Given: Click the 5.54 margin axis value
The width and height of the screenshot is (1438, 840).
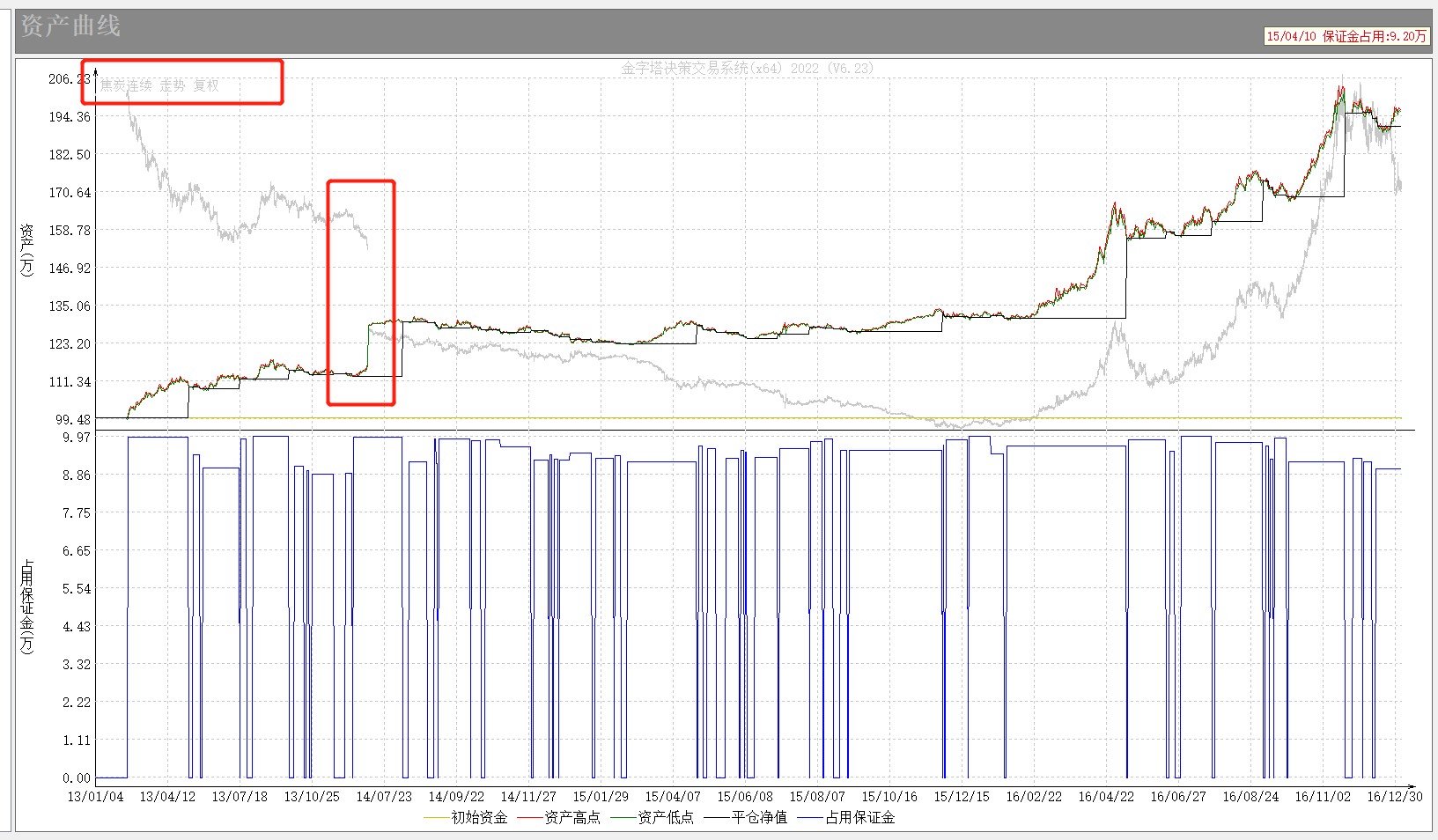Looking at the screenshot, I should point(77,589).
